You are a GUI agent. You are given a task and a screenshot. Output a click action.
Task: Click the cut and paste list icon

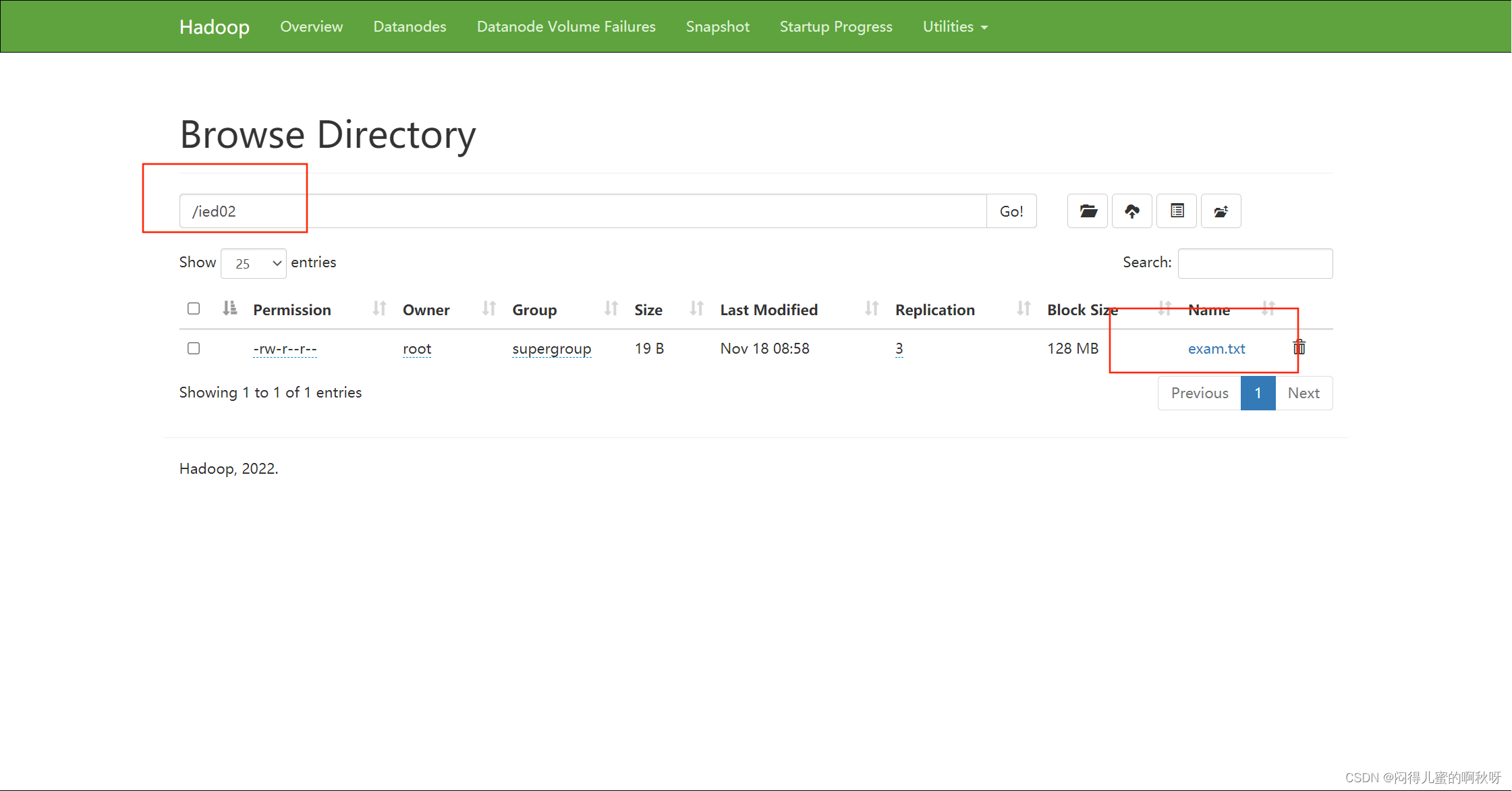click(x=1177, y=211)
